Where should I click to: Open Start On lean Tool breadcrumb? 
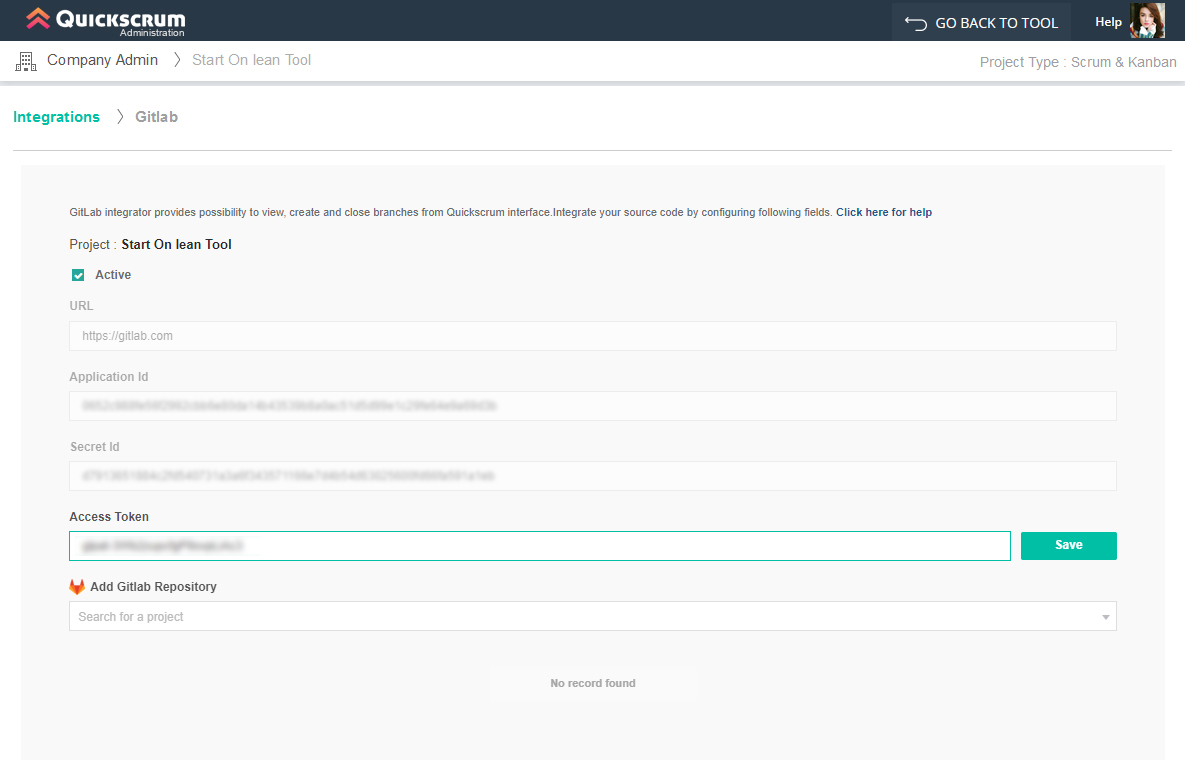252,60
